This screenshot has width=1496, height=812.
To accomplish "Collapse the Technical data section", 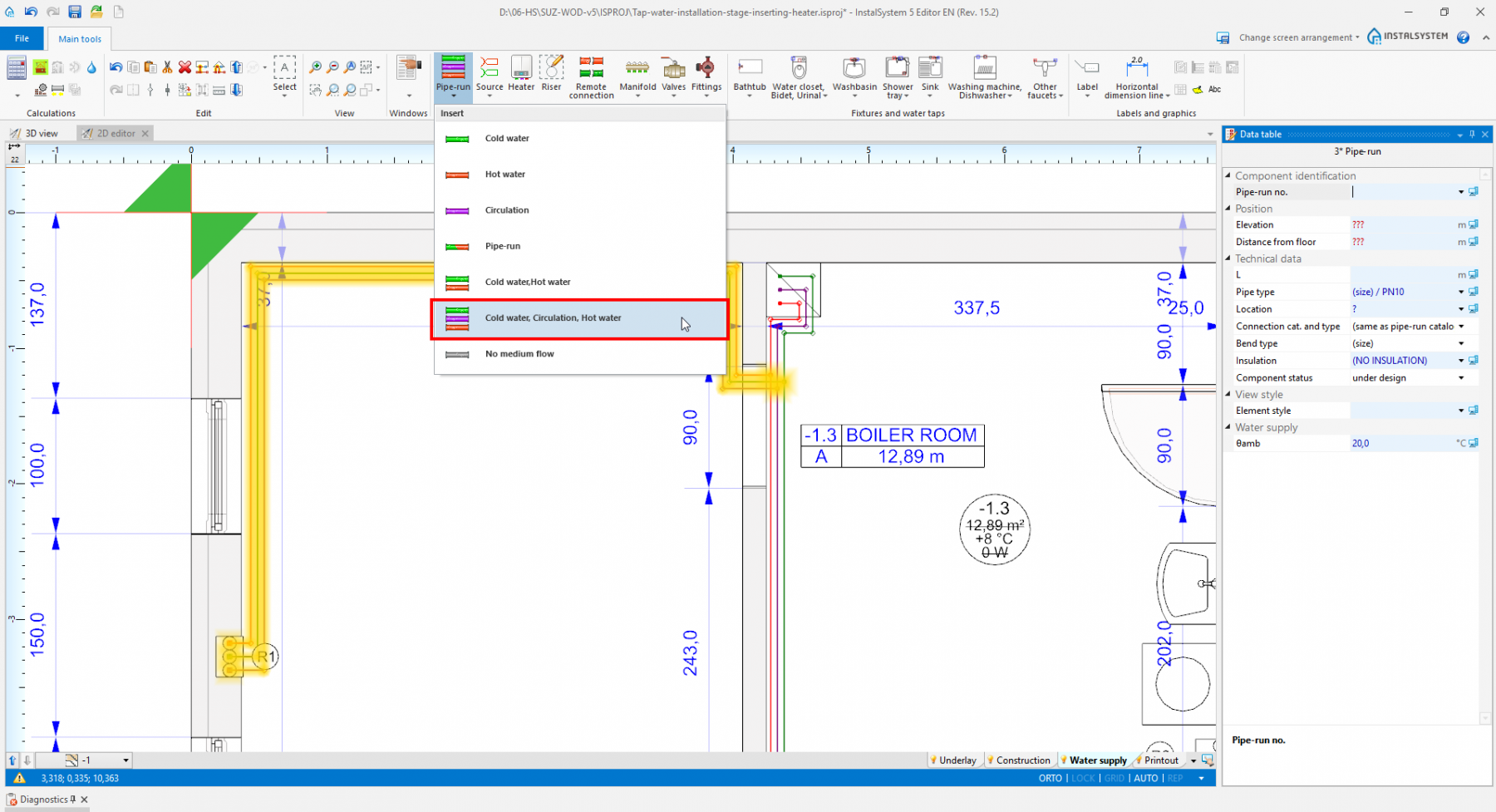I will 1229,258.
